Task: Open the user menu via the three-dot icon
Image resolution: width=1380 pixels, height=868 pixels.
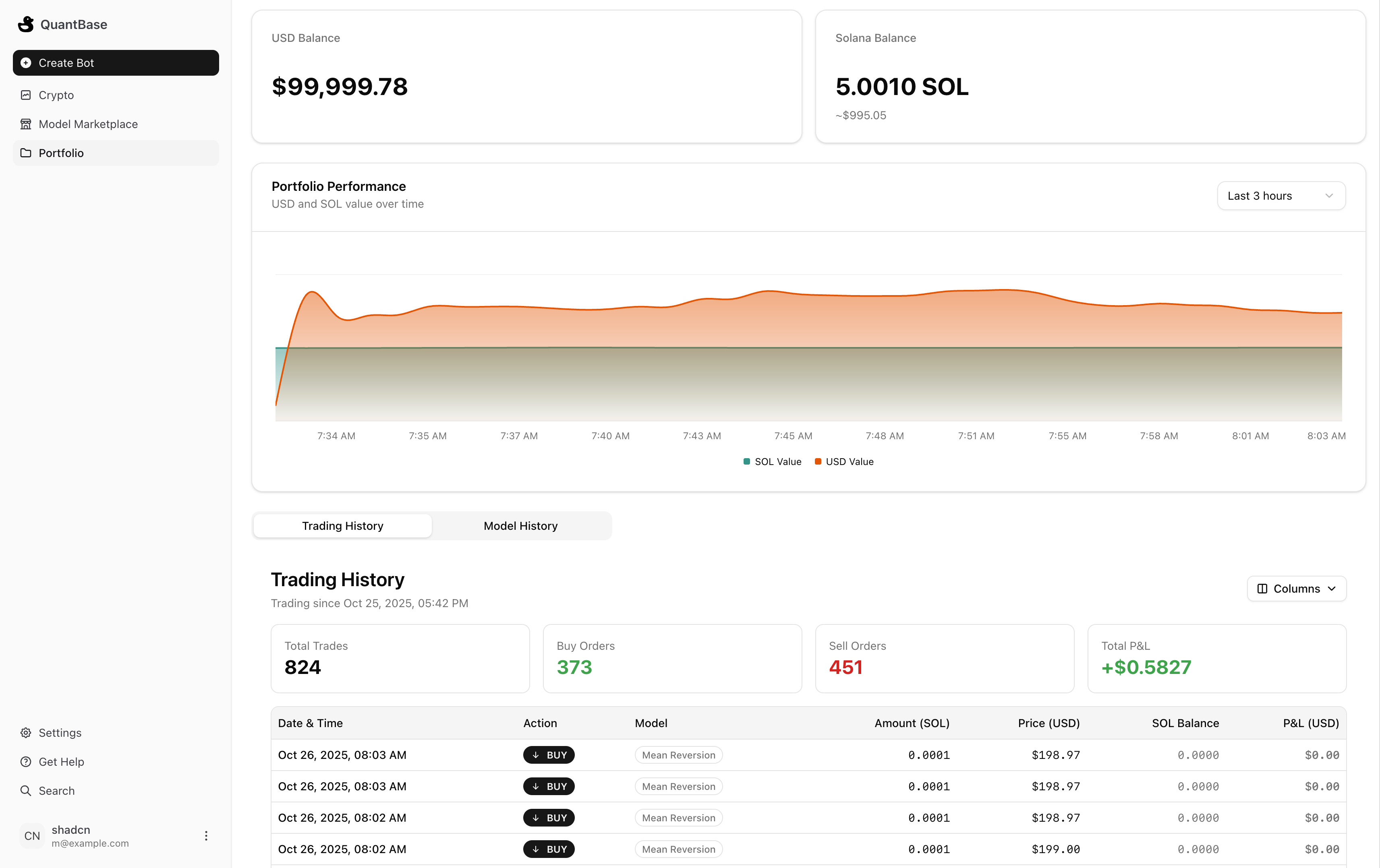Action: click(206, 836)
